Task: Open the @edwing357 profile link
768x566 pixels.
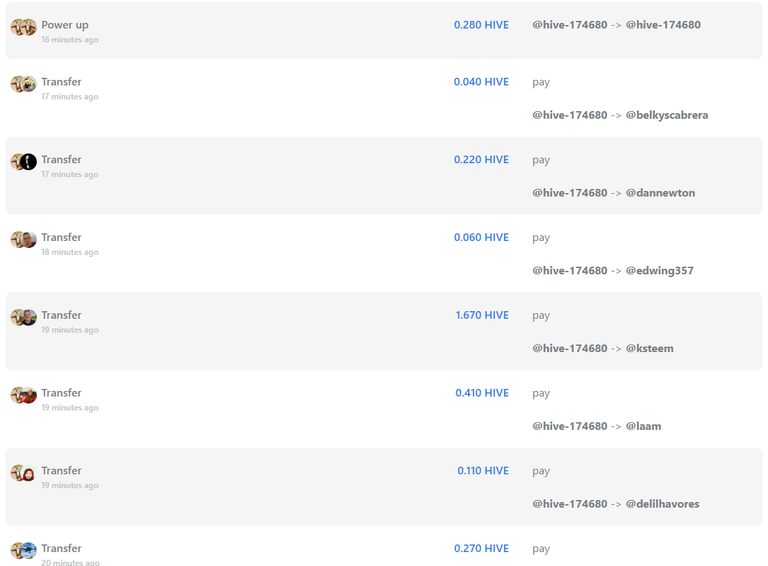Action: (x=659, y=271)
